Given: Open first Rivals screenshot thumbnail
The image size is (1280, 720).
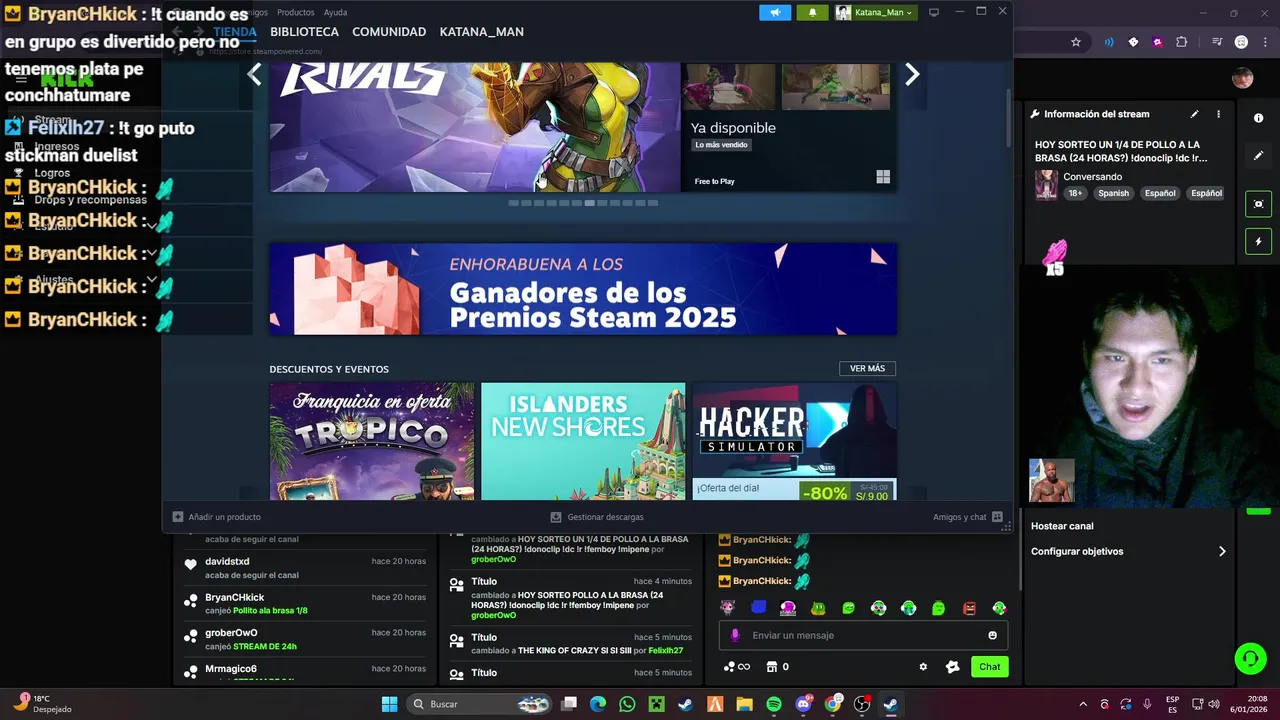Looking at the screenshot, I should [x=729, y=86].
